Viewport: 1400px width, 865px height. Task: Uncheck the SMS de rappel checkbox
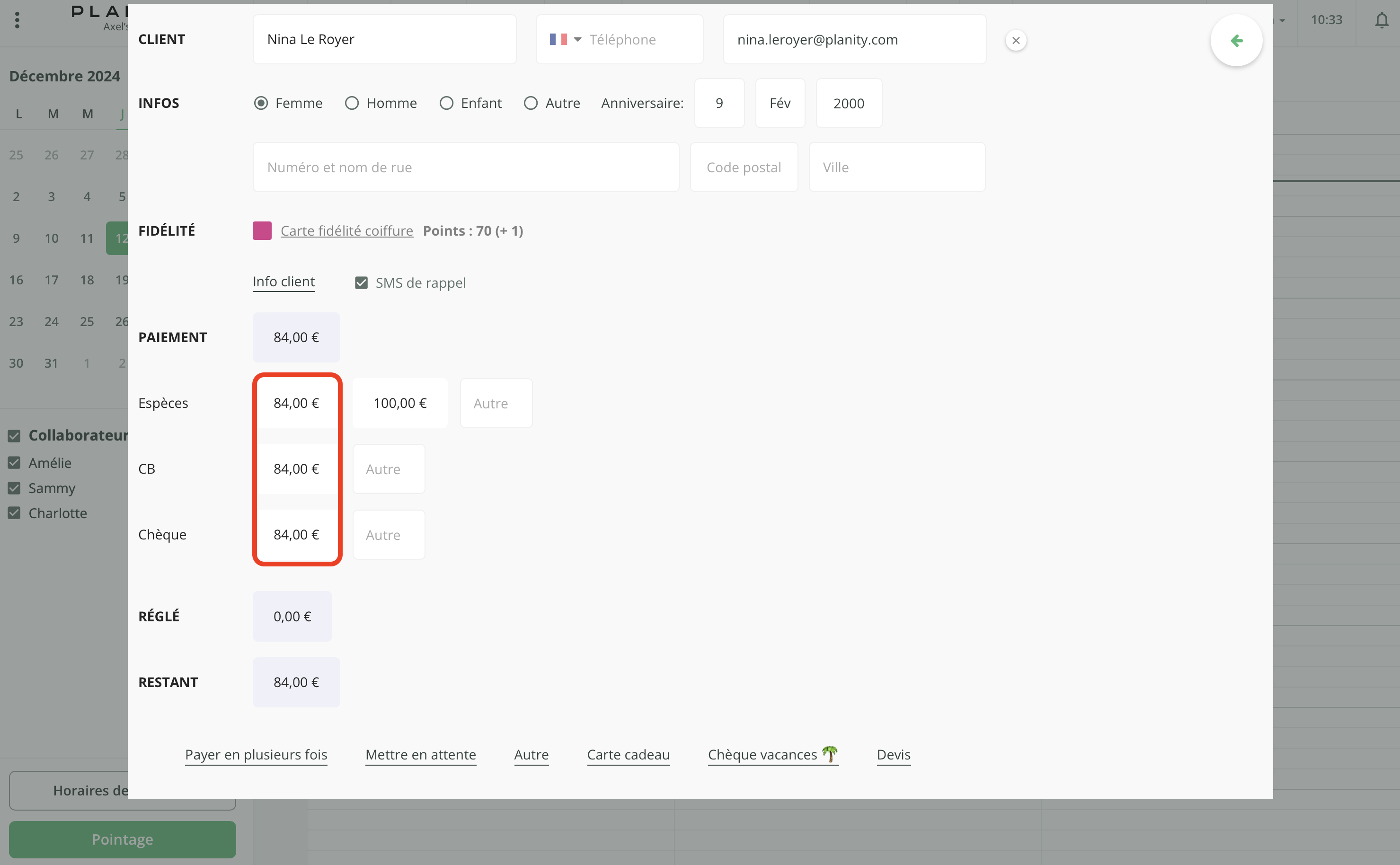pyautogui.click(x=361, y=282)
